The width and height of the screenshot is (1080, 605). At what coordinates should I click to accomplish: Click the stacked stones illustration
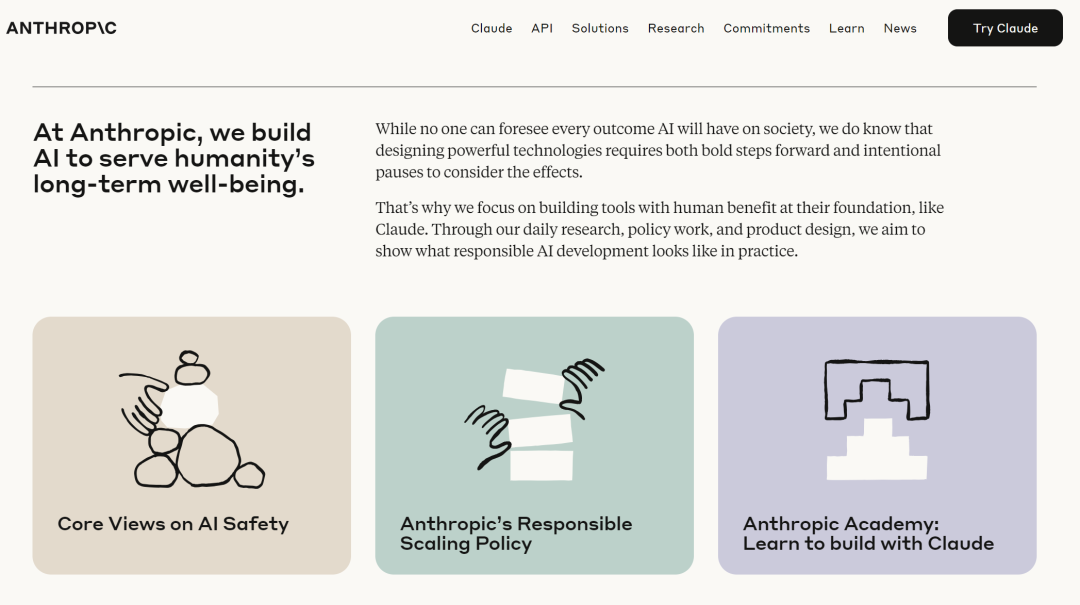tap(191, 420)
